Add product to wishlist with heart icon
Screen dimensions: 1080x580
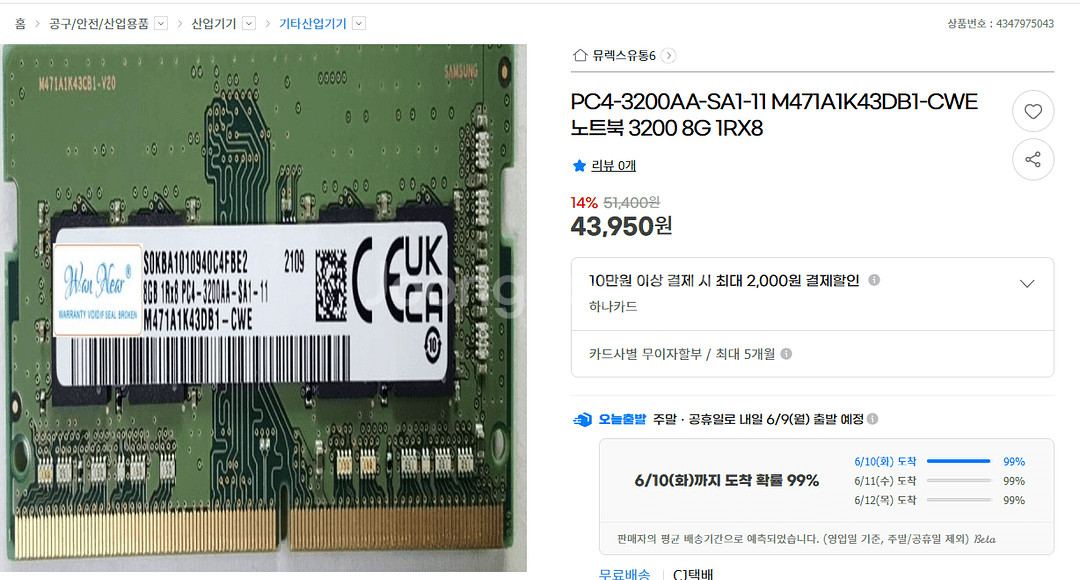coord(1032,111)
